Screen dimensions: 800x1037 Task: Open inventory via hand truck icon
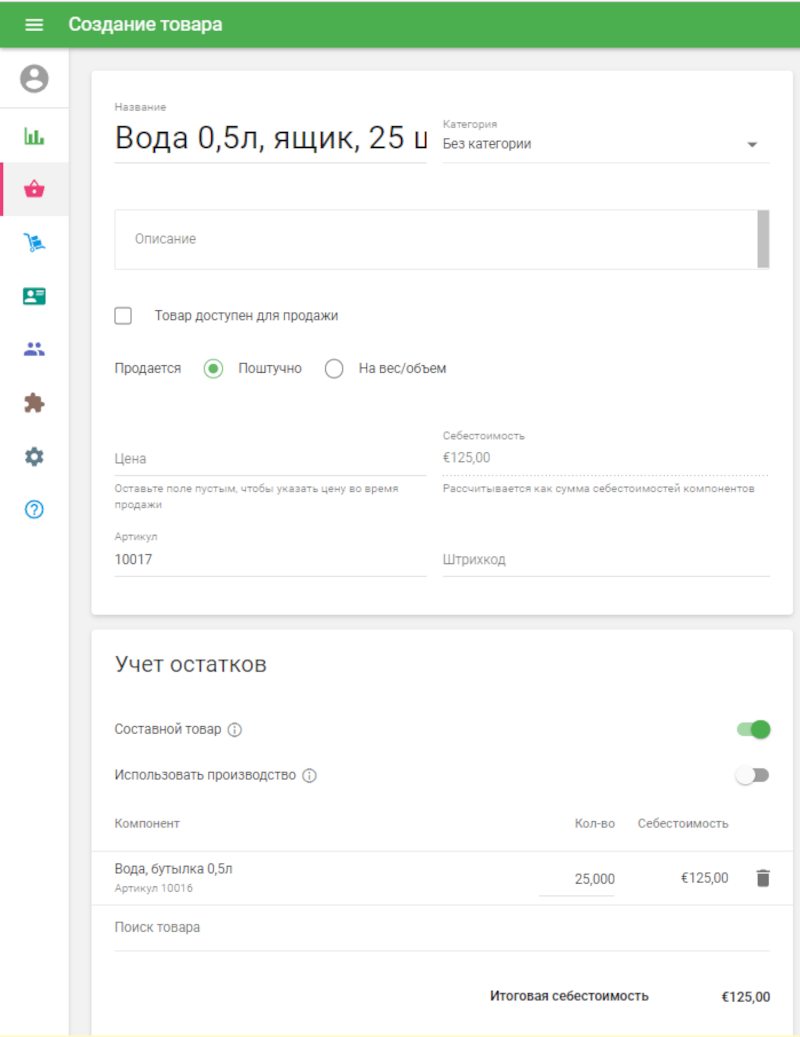tap(33, 241)
